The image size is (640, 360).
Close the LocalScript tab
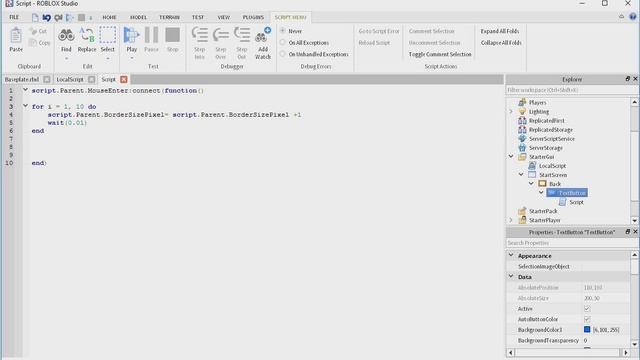[x=91, y=79]
